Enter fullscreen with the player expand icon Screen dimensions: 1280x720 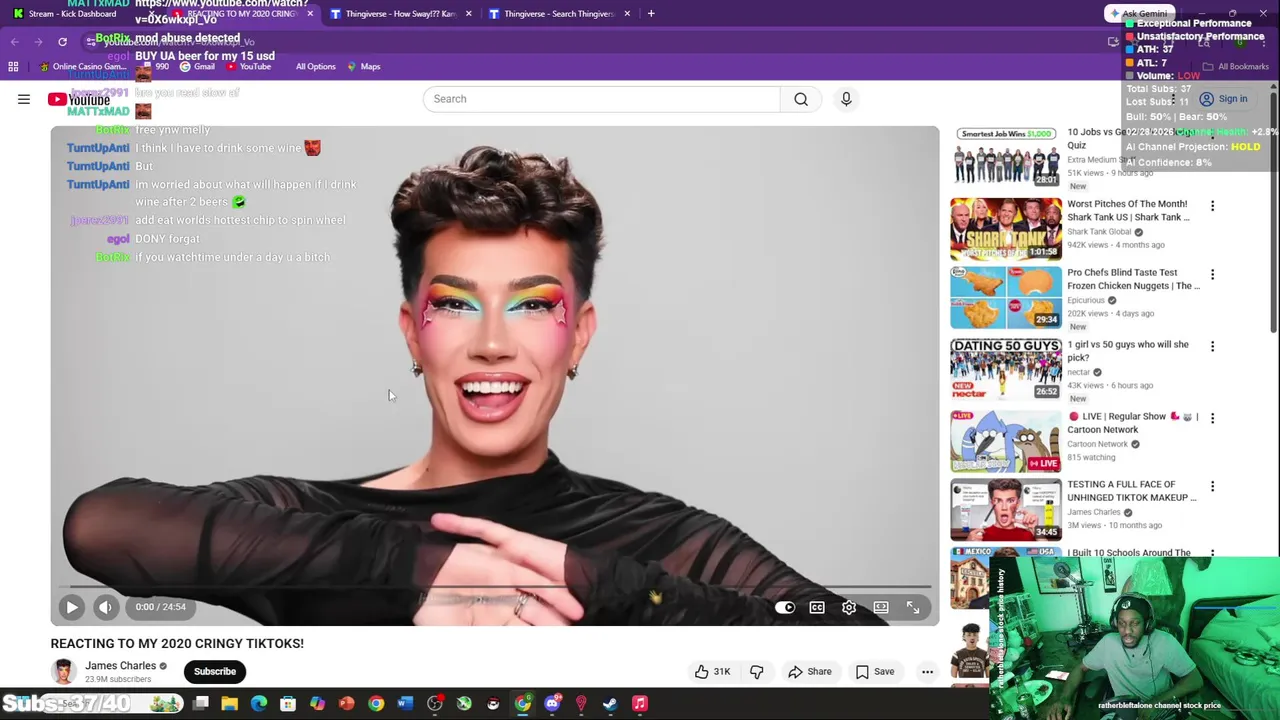click(x=913, y=607)
